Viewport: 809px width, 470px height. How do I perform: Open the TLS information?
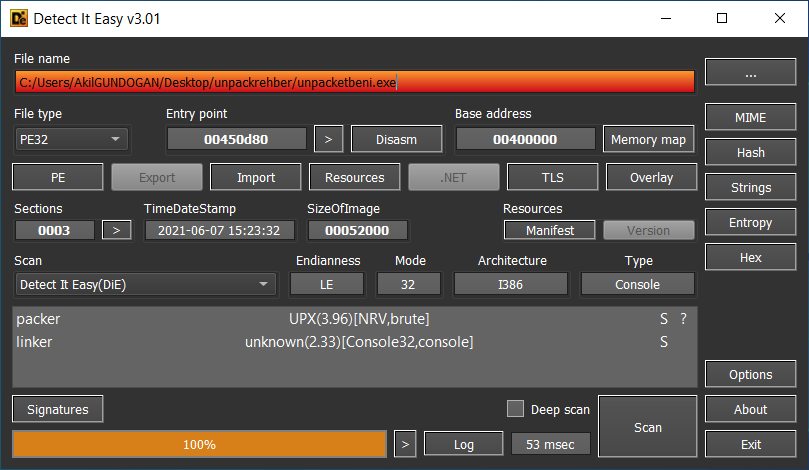click(553, 177)
